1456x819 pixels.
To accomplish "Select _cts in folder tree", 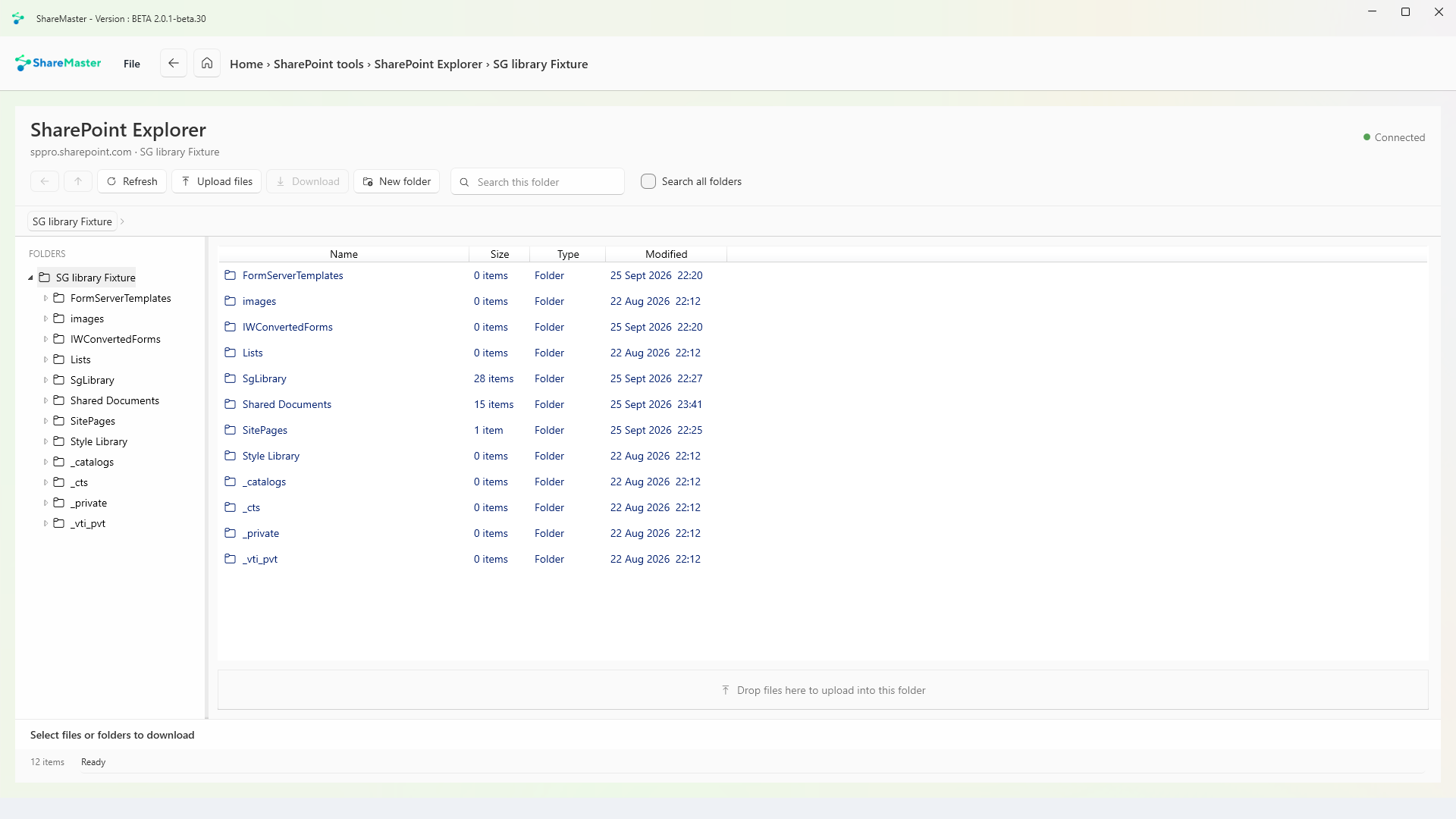I will (x=79, y=482).
